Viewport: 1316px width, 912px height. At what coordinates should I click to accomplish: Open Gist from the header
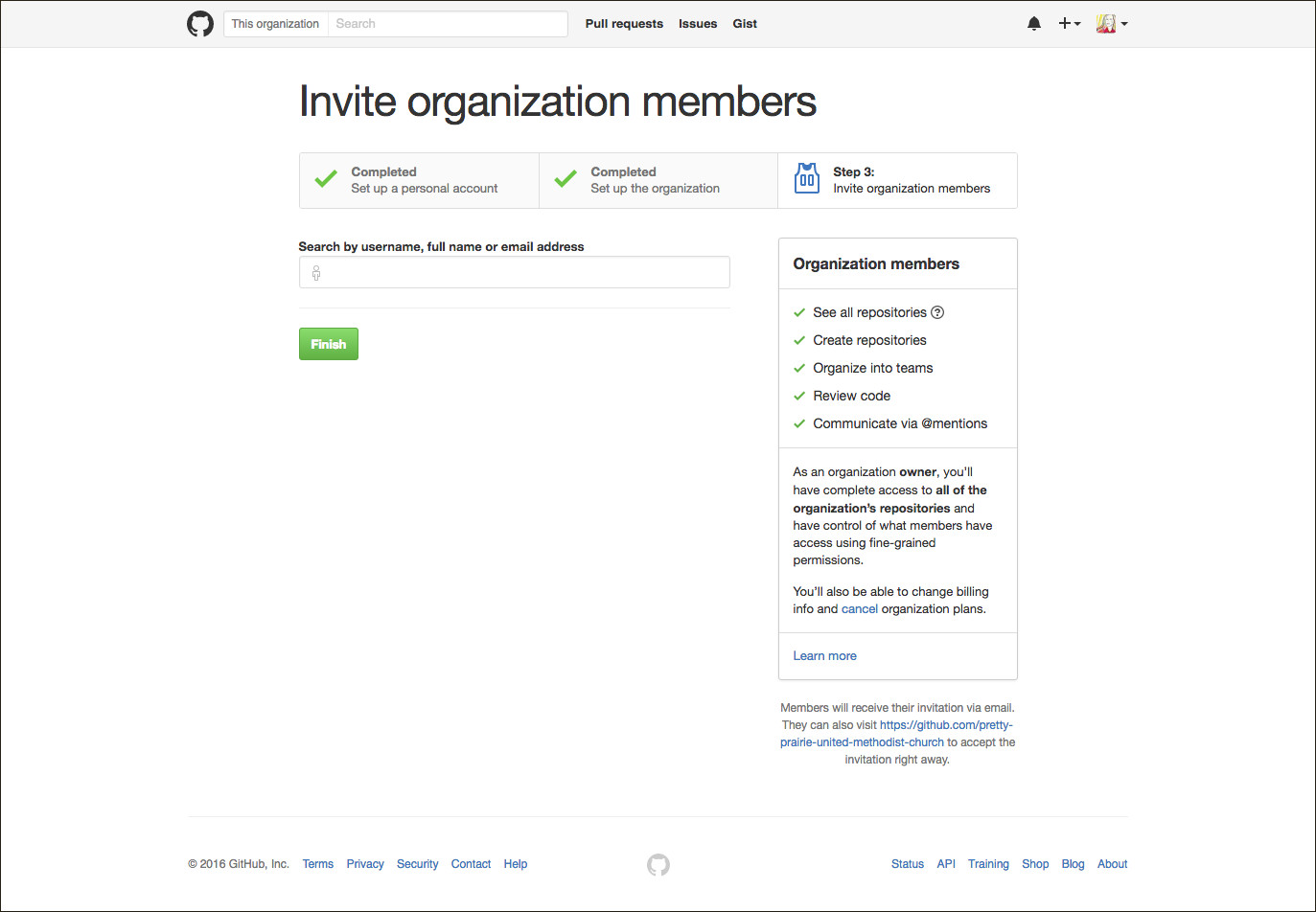click(745, 24)
